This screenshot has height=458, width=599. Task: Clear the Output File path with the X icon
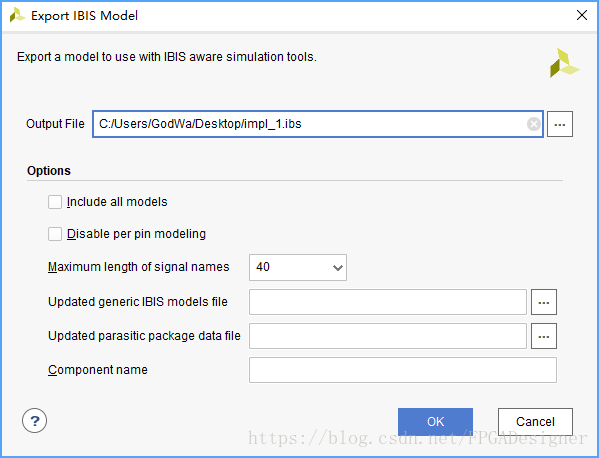(534, 124)
